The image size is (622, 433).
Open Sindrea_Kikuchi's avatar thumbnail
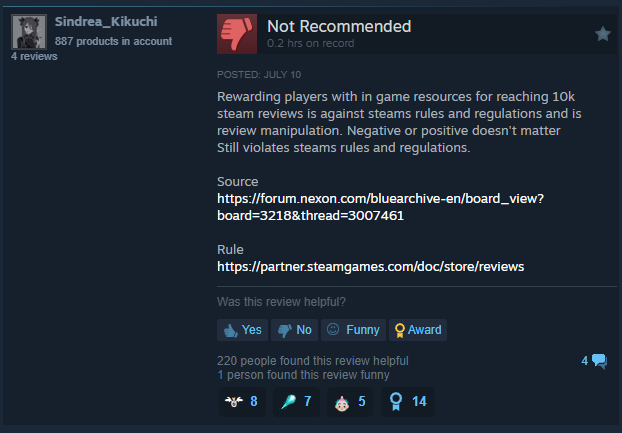click(29, 32)
